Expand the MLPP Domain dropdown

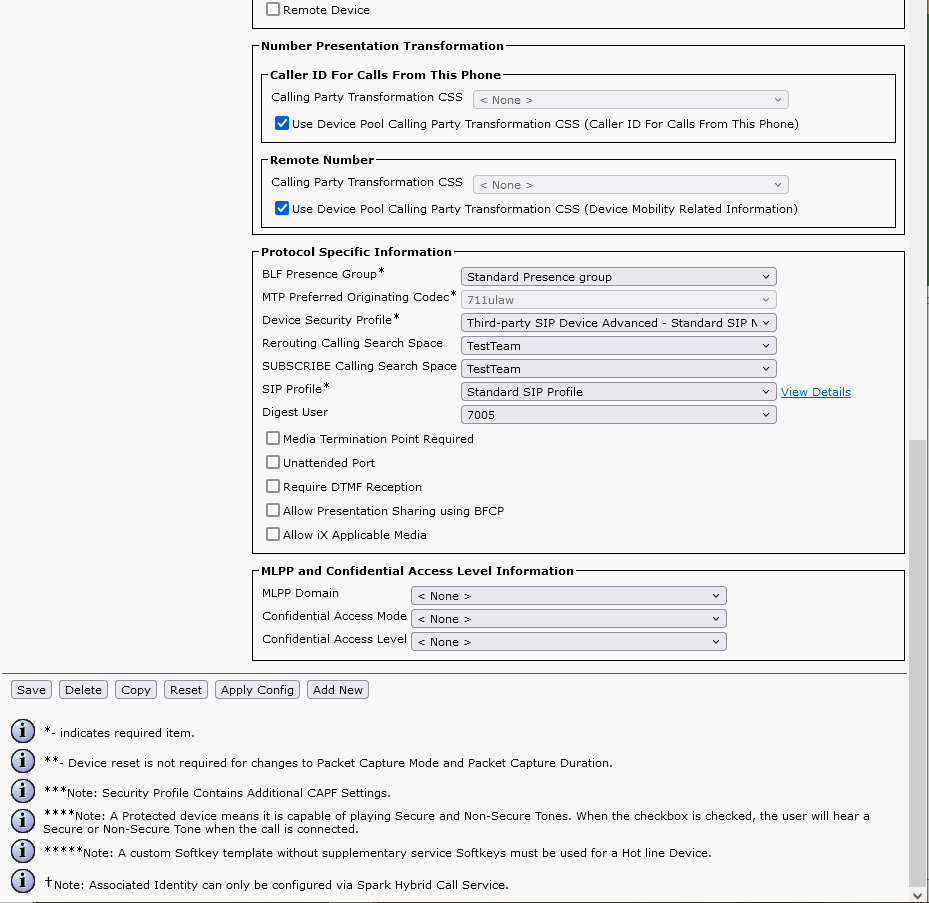[x=568, y=596]
